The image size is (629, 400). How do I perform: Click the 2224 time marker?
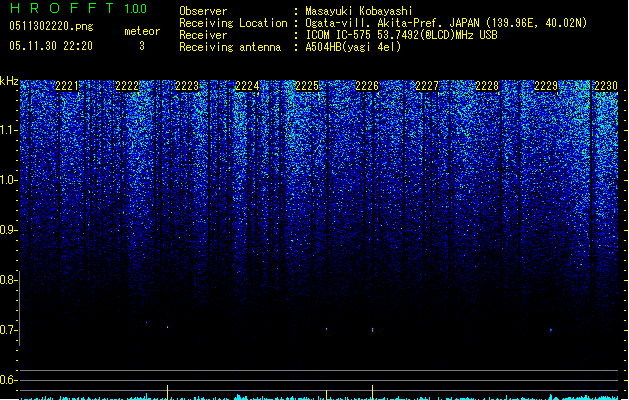pyautogui.click(x=247, y=86)
